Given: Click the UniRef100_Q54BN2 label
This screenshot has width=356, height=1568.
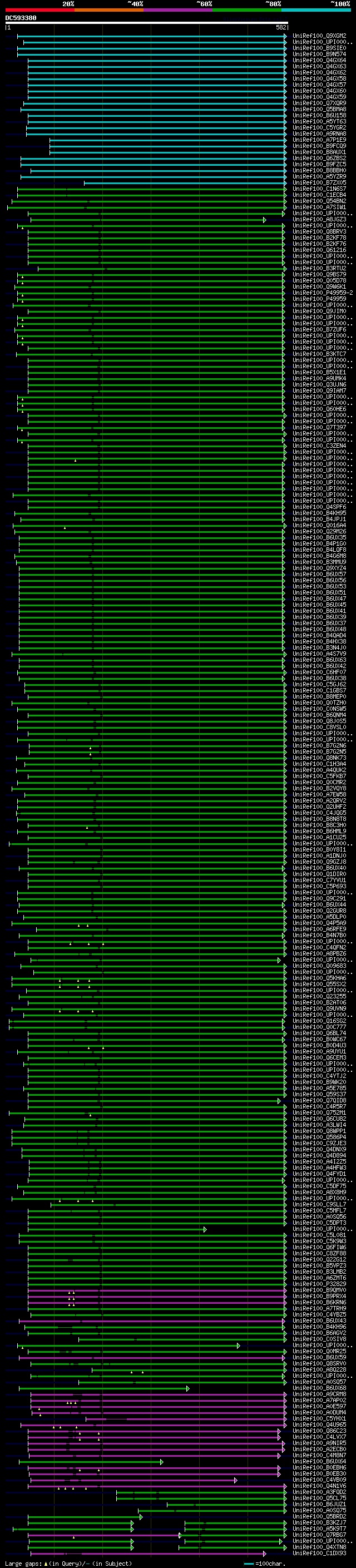Looking at the screenshot, I should [319, 201].
